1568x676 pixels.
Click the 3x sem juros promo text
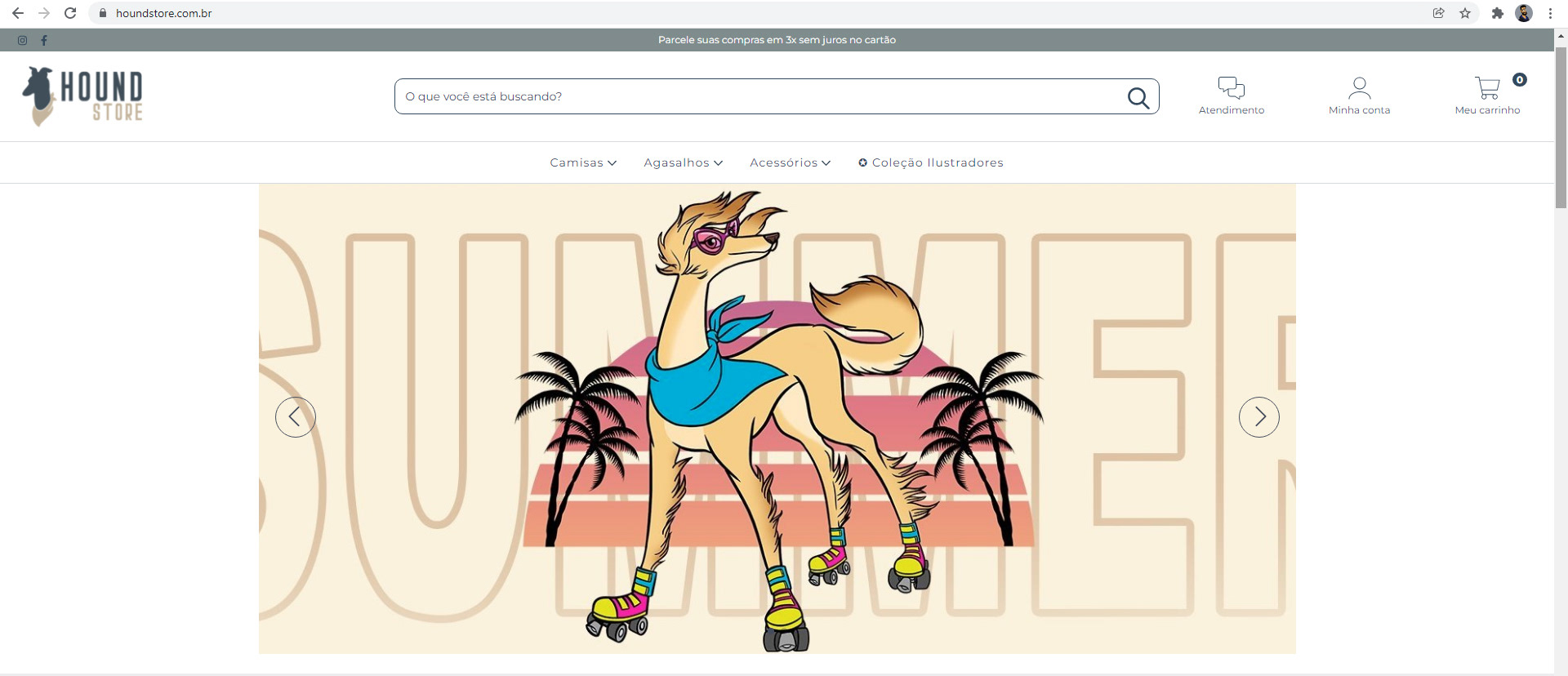(777, 40)
